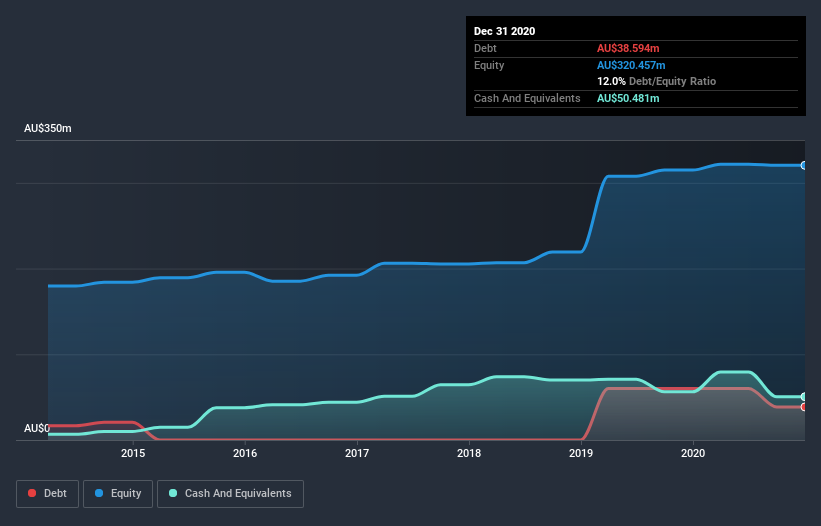Click the AU$320.457m equity value
This screenshot has width=821, height=526.
tap(631, 65)
